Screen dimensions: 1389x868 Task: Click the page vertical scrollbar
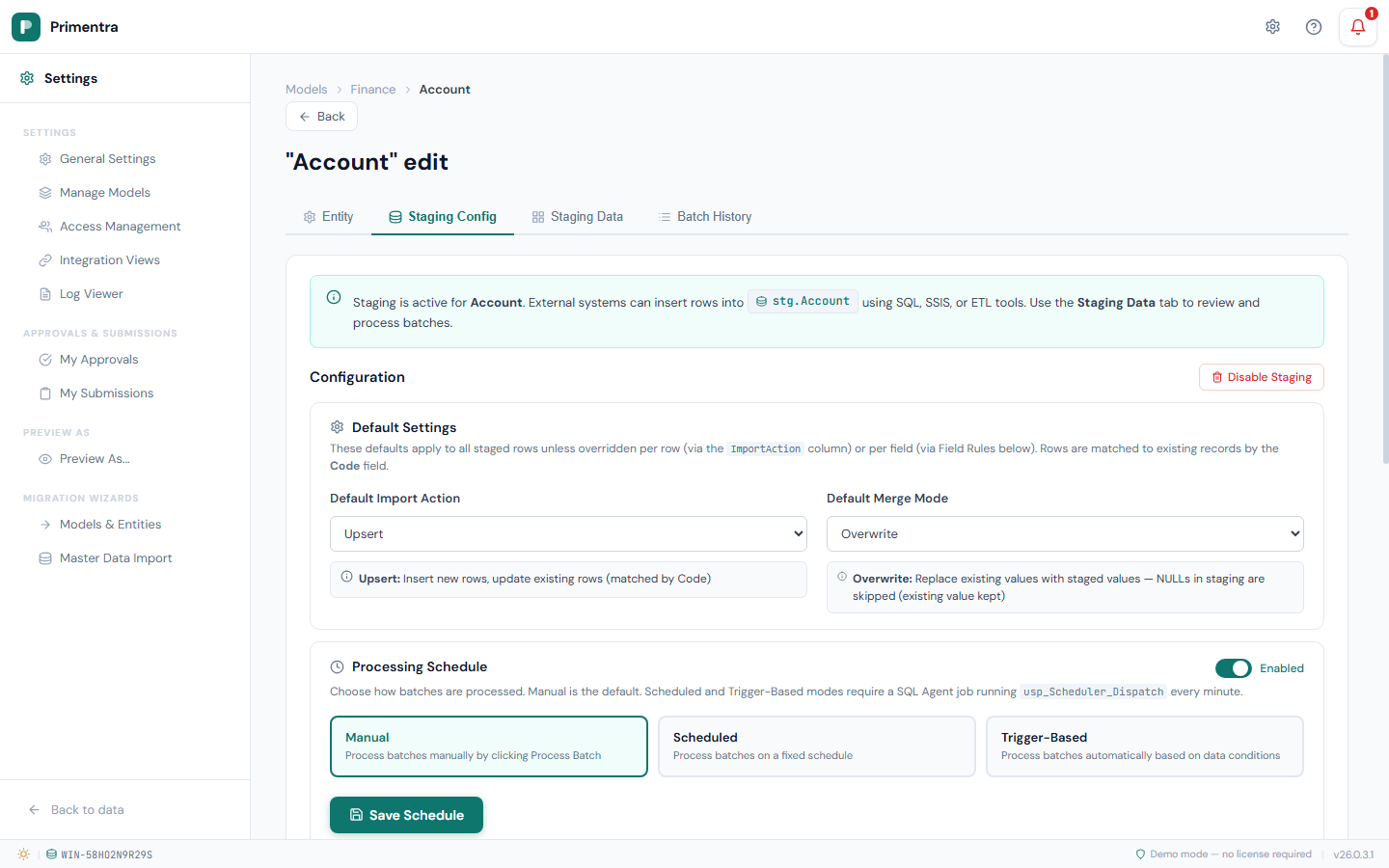pos(1385,289)
